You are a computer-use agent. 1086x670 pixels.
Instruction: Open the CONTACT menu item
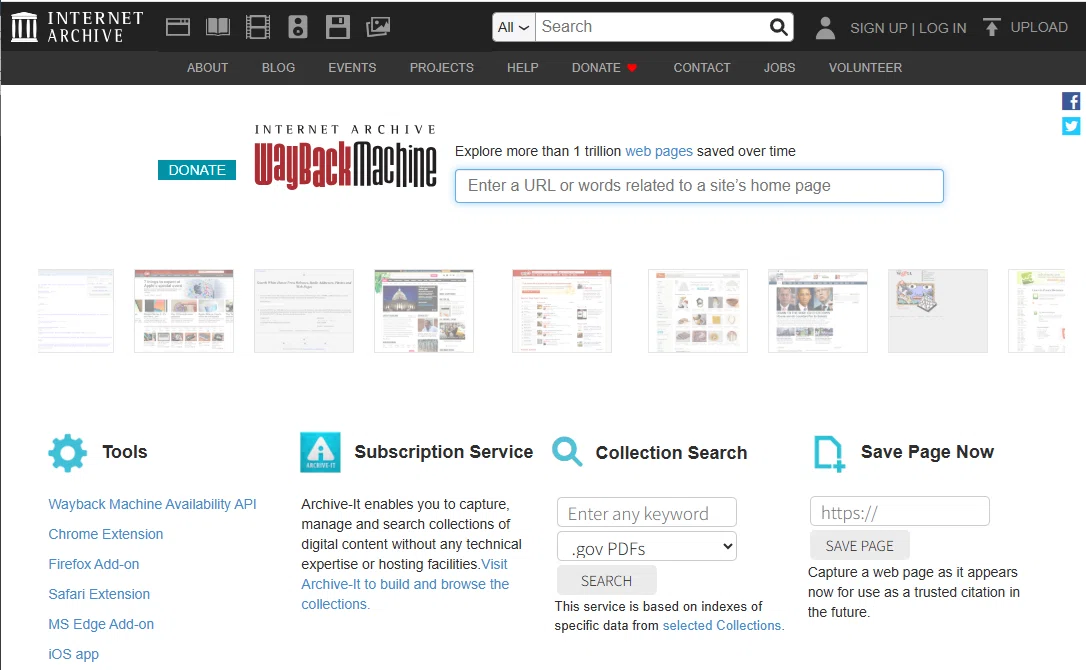(702, 68)
